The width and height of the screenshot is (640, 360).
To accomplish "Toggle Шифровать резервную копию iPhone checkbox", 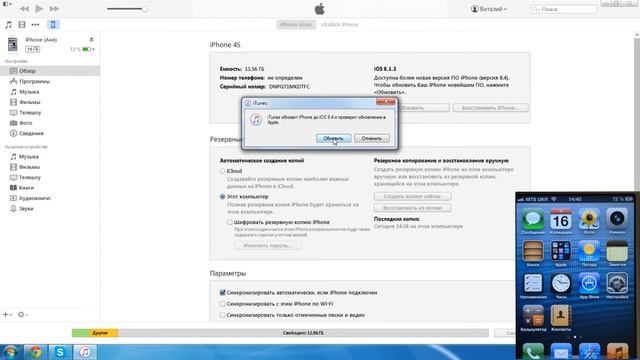I will click(x=230, y=222).
